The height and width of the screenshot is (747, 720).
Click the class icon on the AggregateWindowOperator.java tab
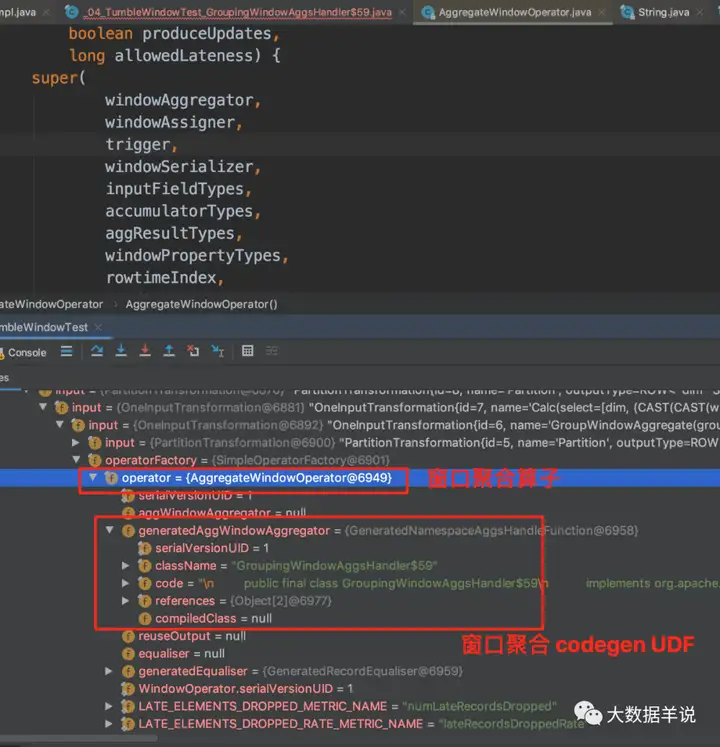[428, 12]
